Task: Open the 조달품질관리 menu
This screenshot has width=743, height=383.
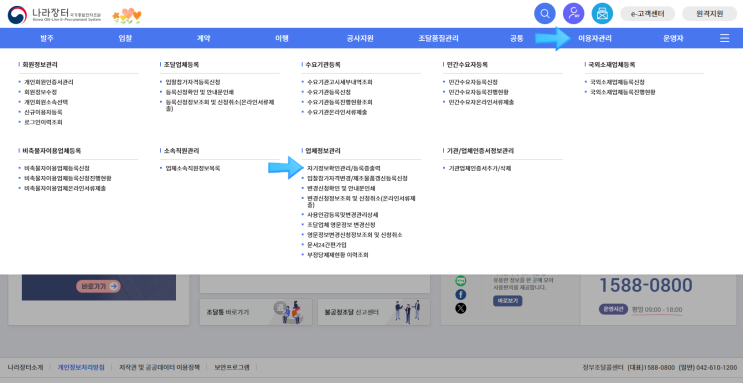Action: tap(438, 38)
